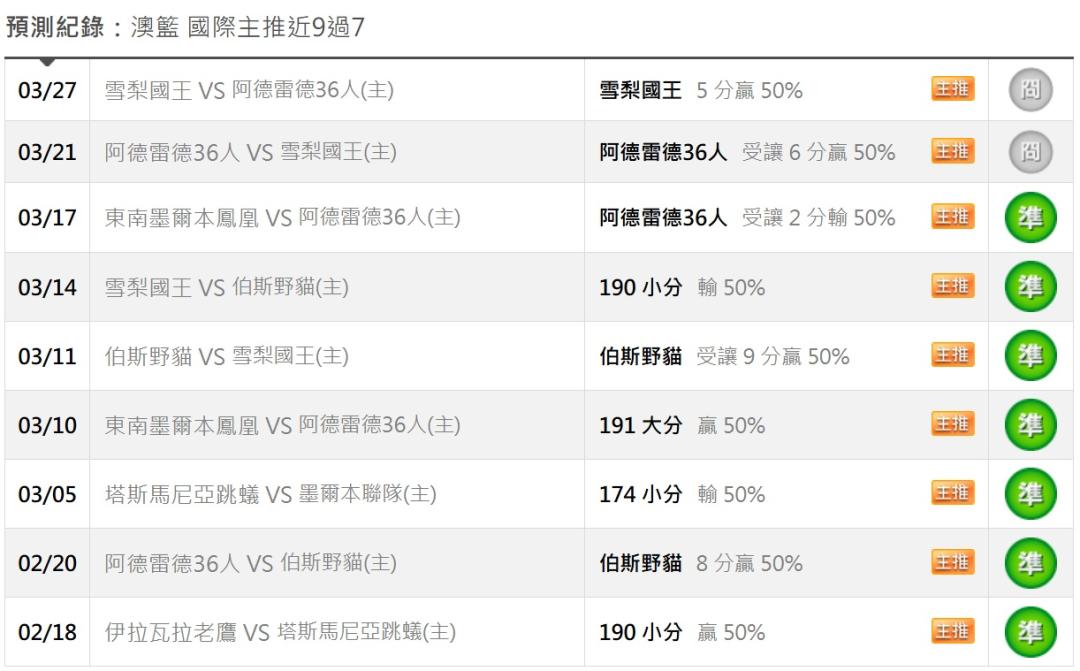Open 阿德雷德36人 VS 雪梨國王 match on 03/21

click(250, 153)
